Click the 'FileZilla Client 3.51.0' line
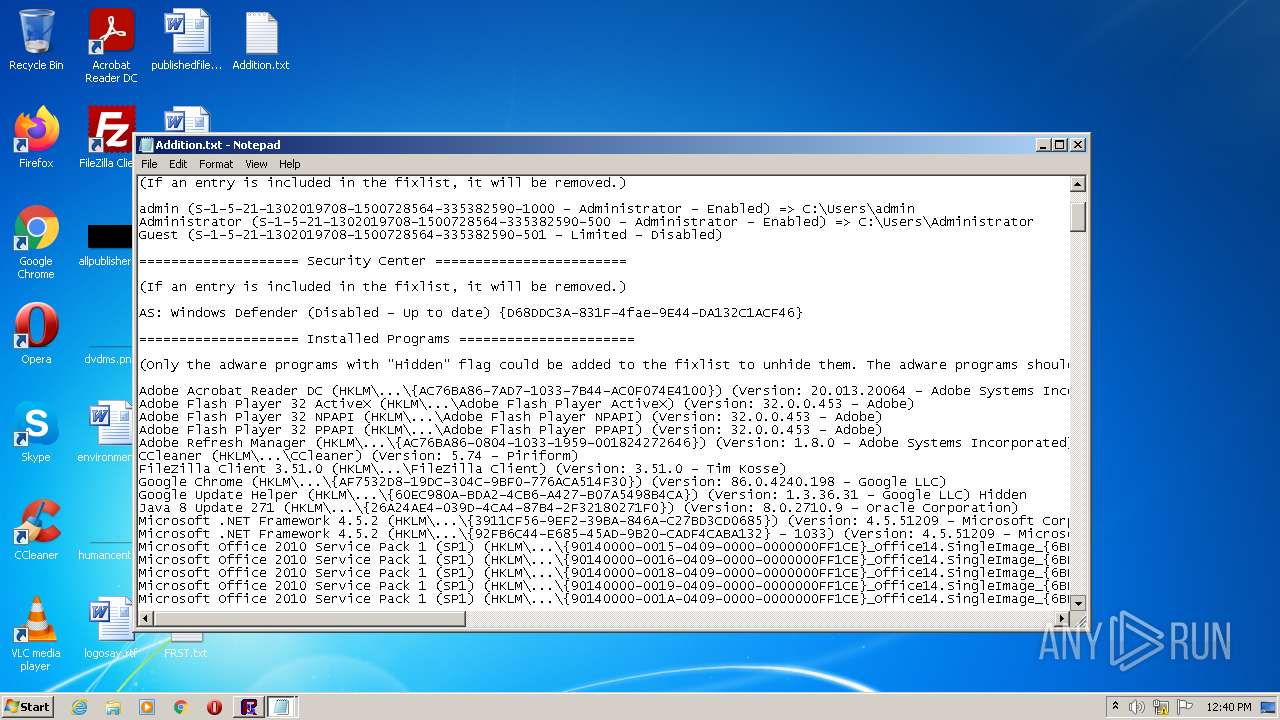This screenshot has height=720, width=1280. [462, 469]
